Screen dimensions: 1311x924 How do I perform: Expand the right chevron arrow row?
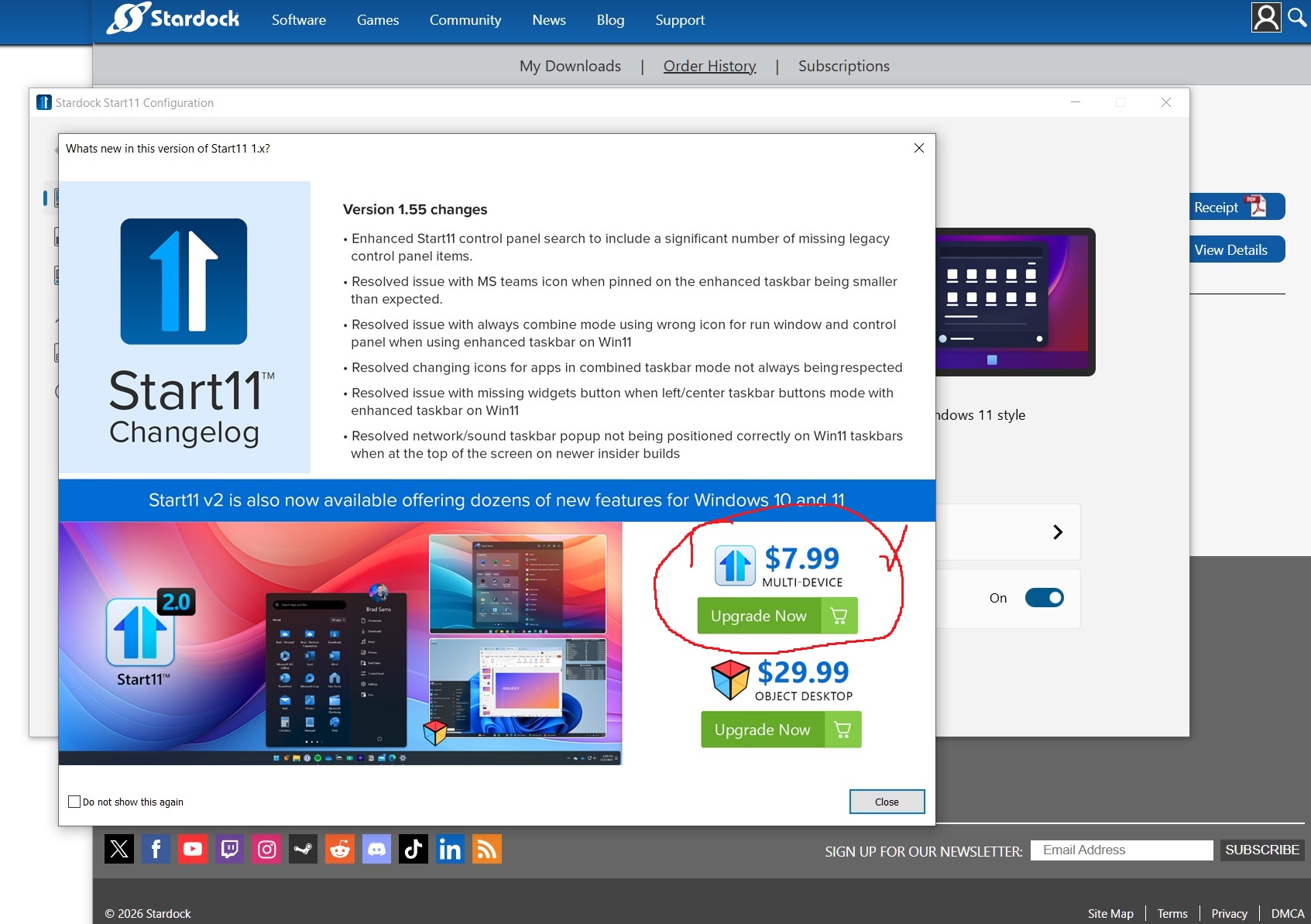click(1058, 532)
